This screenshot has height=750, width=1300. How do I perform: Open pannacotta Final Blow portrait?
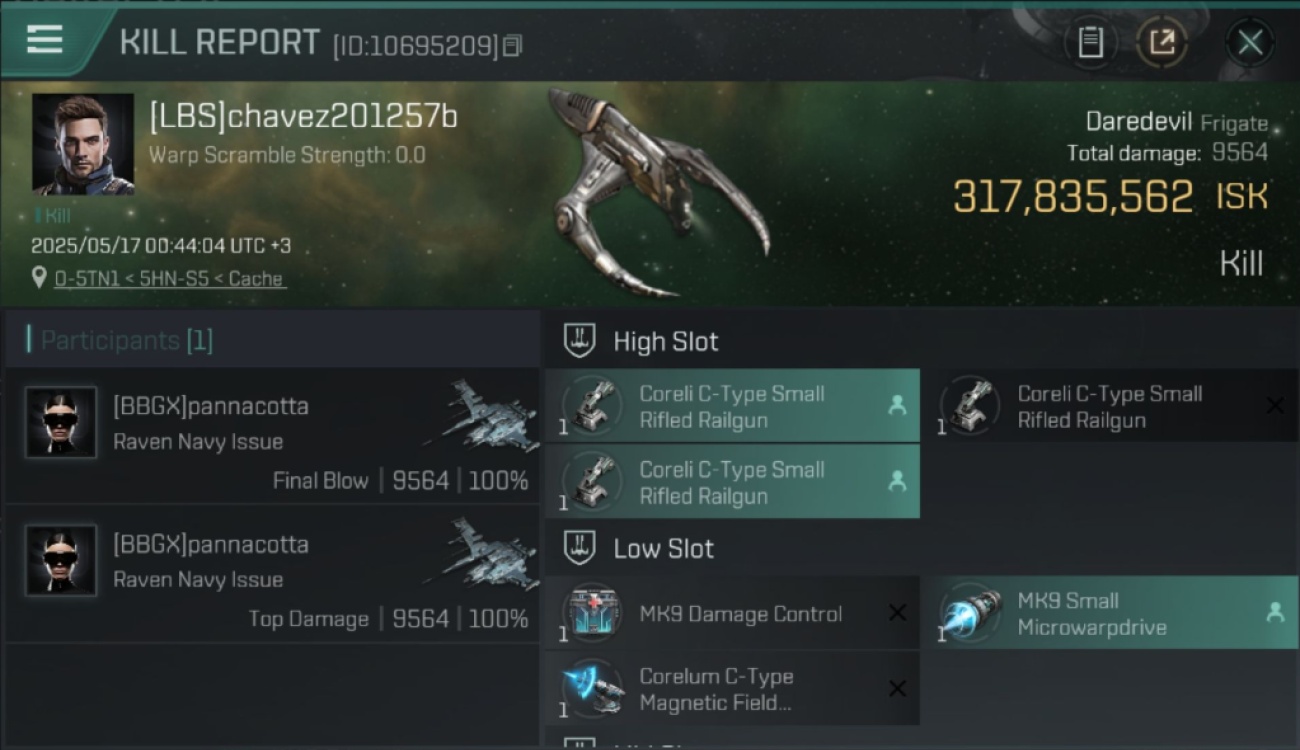click(x=61, y=423)
